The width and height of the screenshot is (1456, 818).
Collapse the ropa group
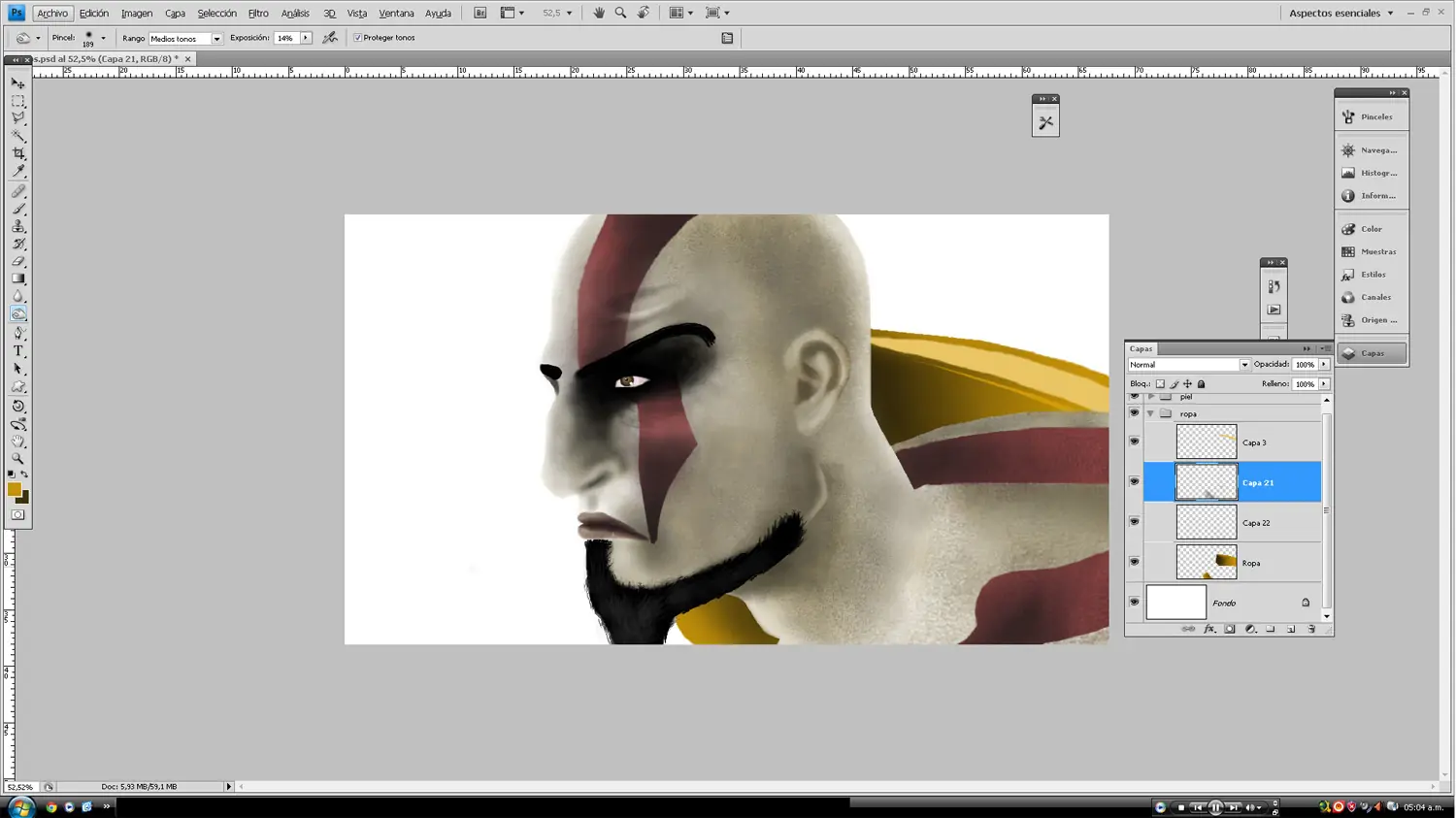tap(1150, 413)
